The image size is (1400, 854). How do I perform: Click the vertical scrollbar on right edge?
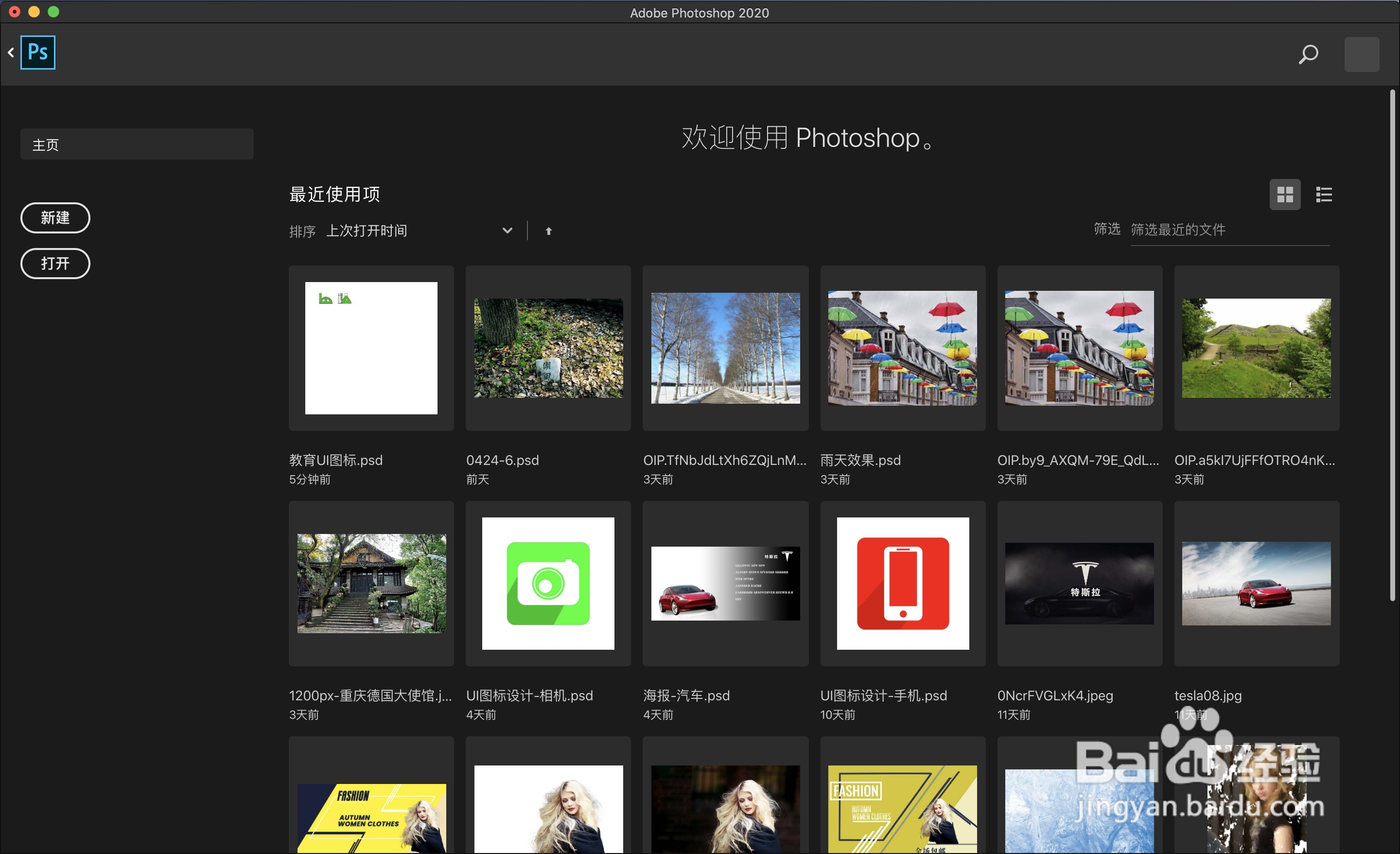[x=1392, y=341]
